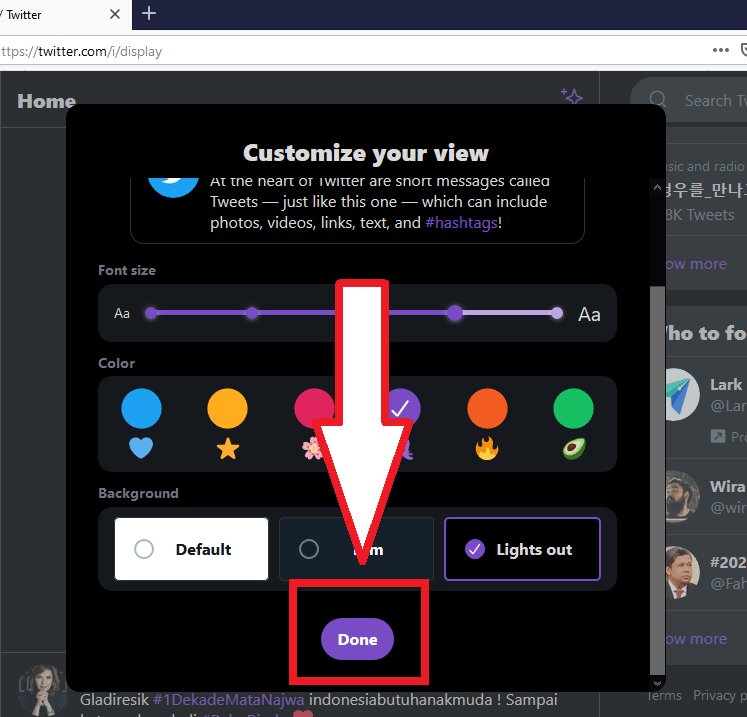747x717 pixels.
Task: Click the avocado emoji
Action: [574, 448]
